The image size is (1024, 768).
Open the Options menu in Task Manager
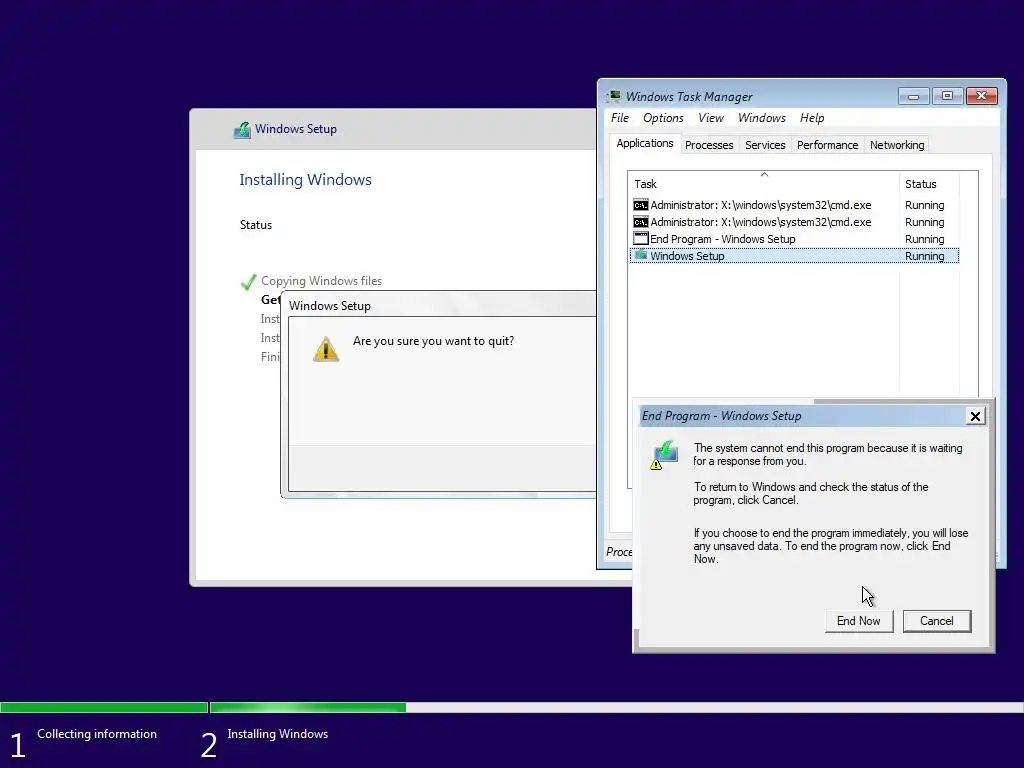663,118
